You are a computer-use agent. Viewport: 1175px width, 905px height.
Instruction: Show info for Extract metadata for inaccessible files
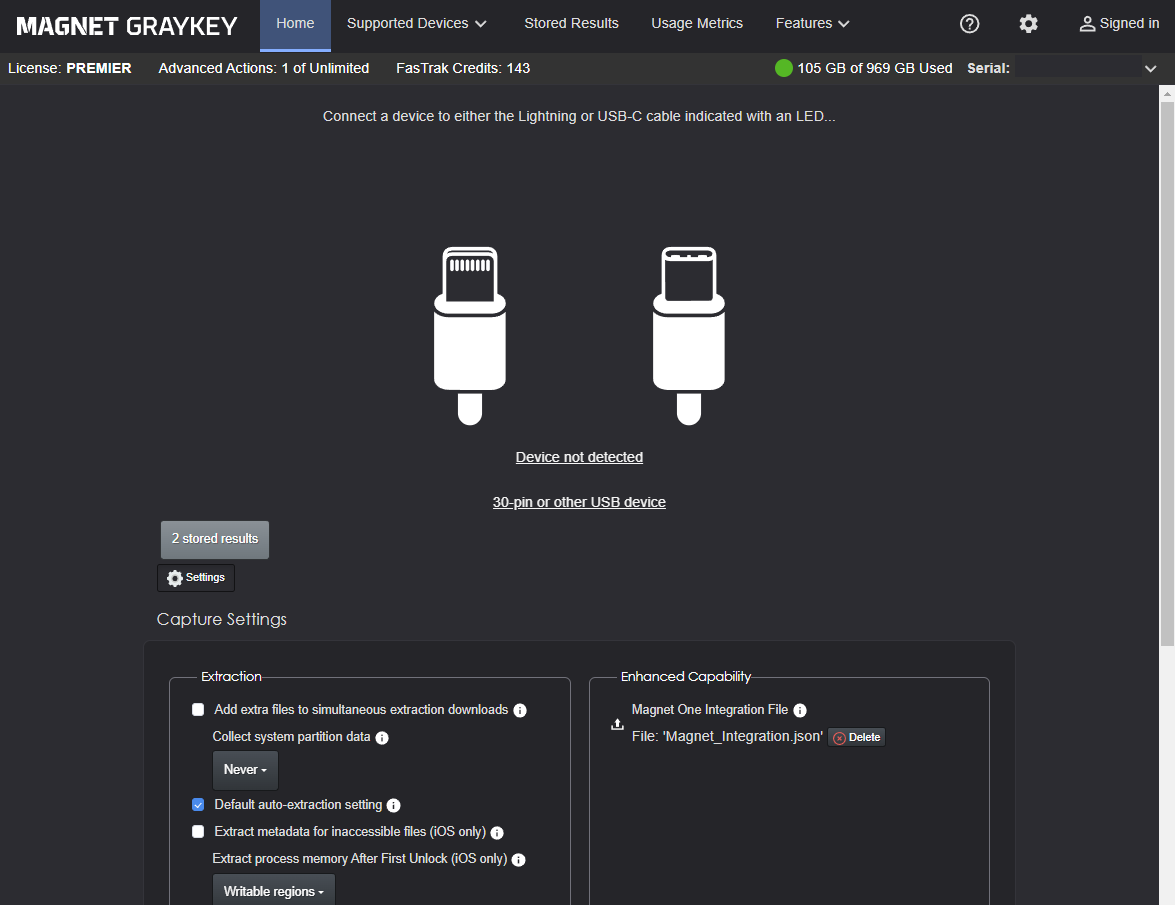coord(497,832)
